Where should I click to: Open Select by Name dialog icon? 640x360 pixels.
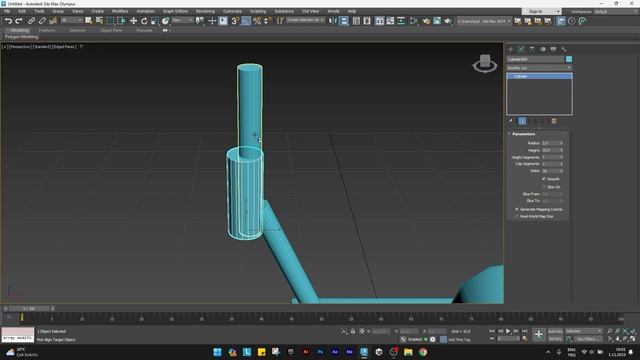[x=99, y=21]
